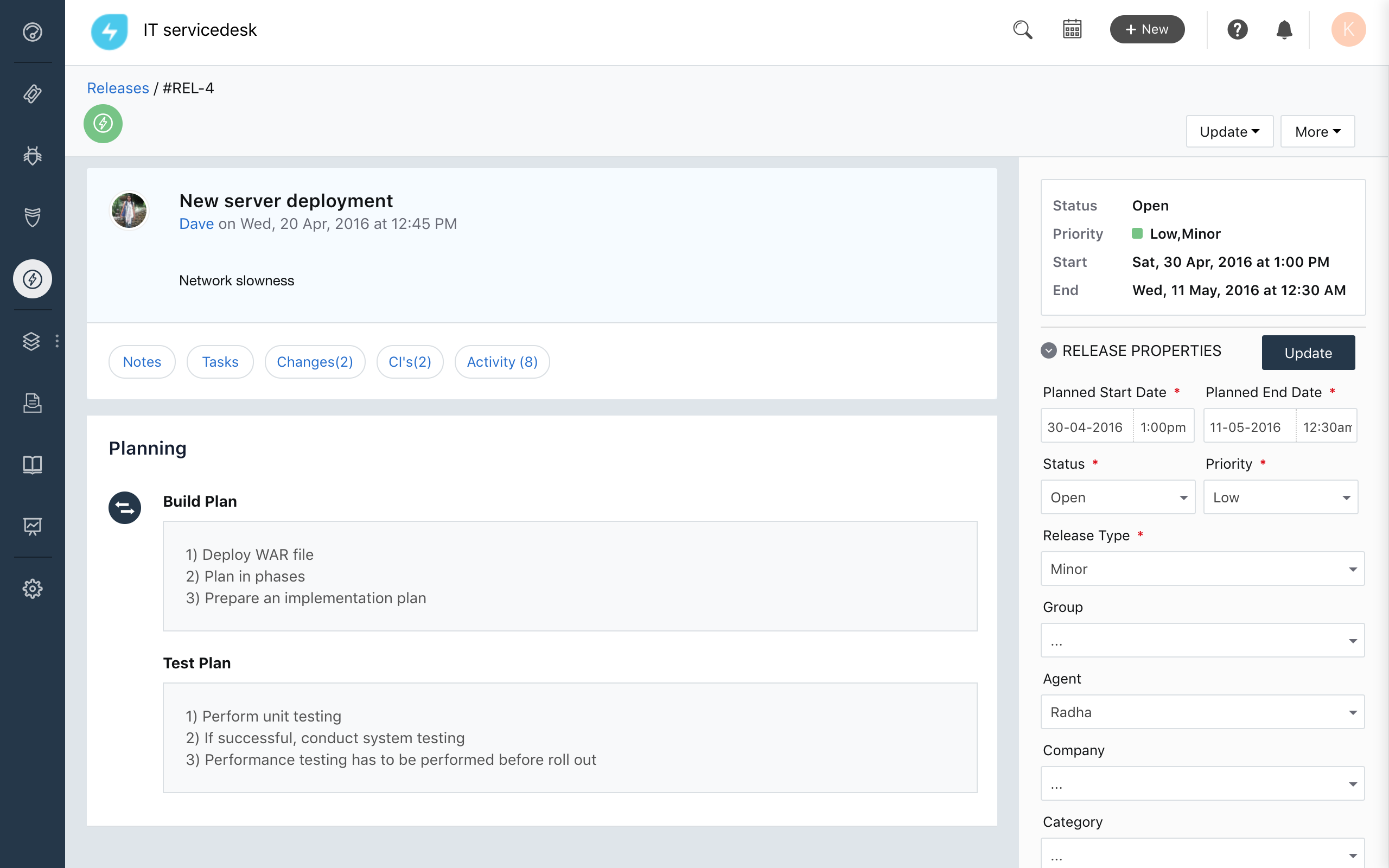The width and height of the screenshot is (1389, 868).
Task: Open the help question mark icon
Action: pyautogui.click(x=1237, y=29)
